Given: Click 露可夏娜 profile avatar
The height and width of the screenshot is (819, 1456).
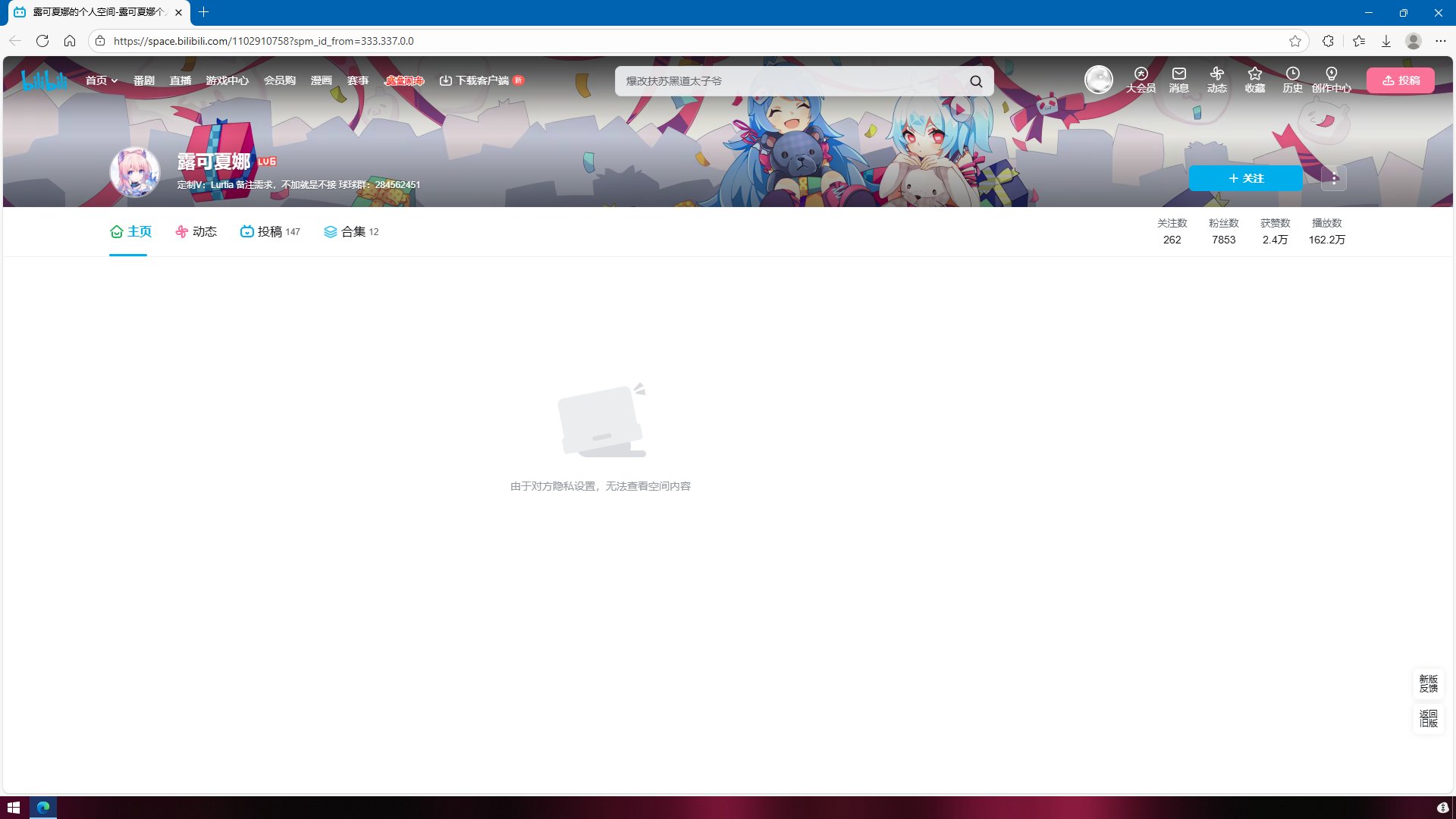Looking at the screenshot, I should tap(134, 171).
